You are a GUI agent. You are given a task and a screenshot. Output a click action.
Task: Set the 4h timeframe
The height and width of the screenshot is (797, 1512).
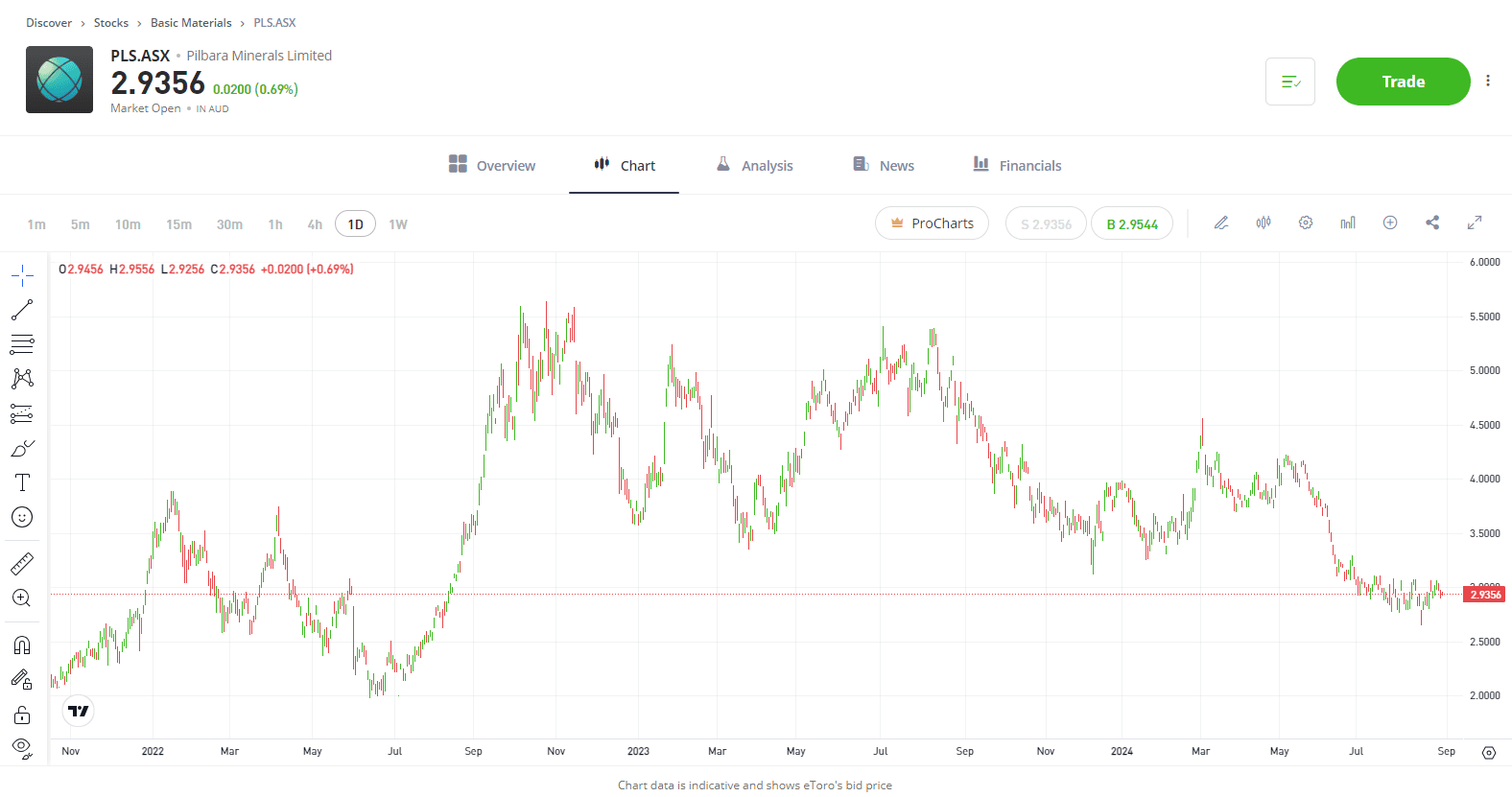coord(315,224)
